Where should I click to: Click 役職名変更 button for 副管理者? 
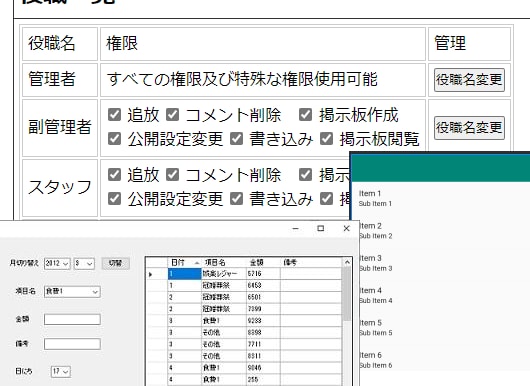click(469, 128)
